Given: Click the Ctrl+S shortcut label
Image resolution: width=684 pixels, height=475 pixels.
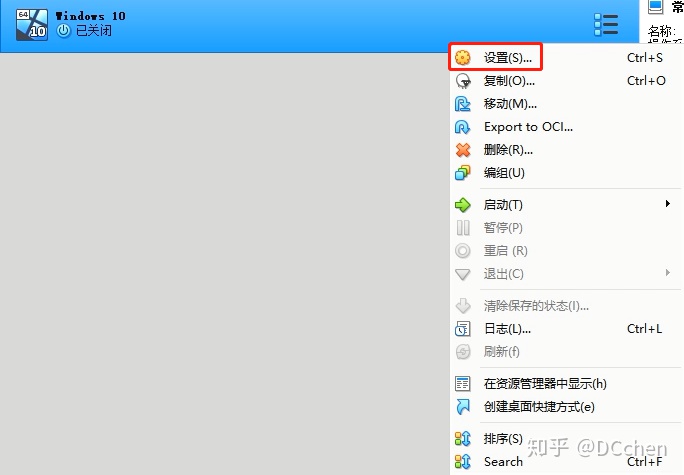Looking at the screenshot, I should tap(645, 58).
